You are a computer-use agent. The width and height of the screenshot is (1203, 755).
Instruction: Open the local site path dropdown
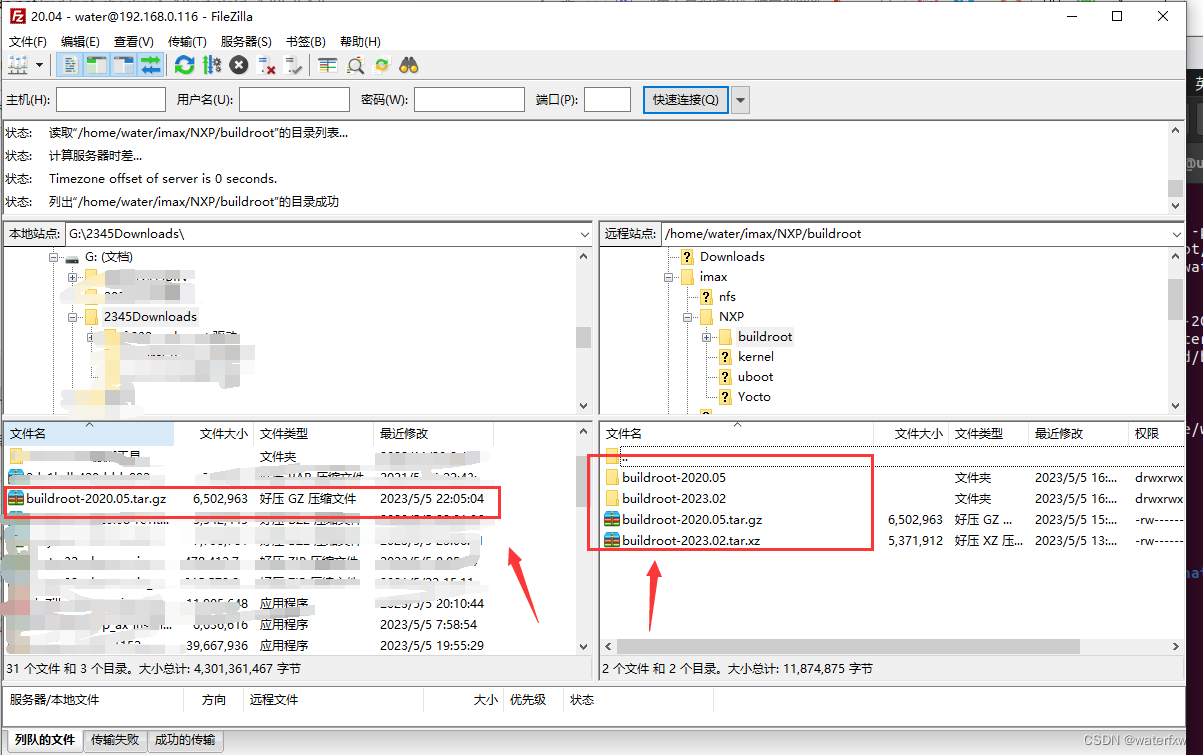(585, 233)
